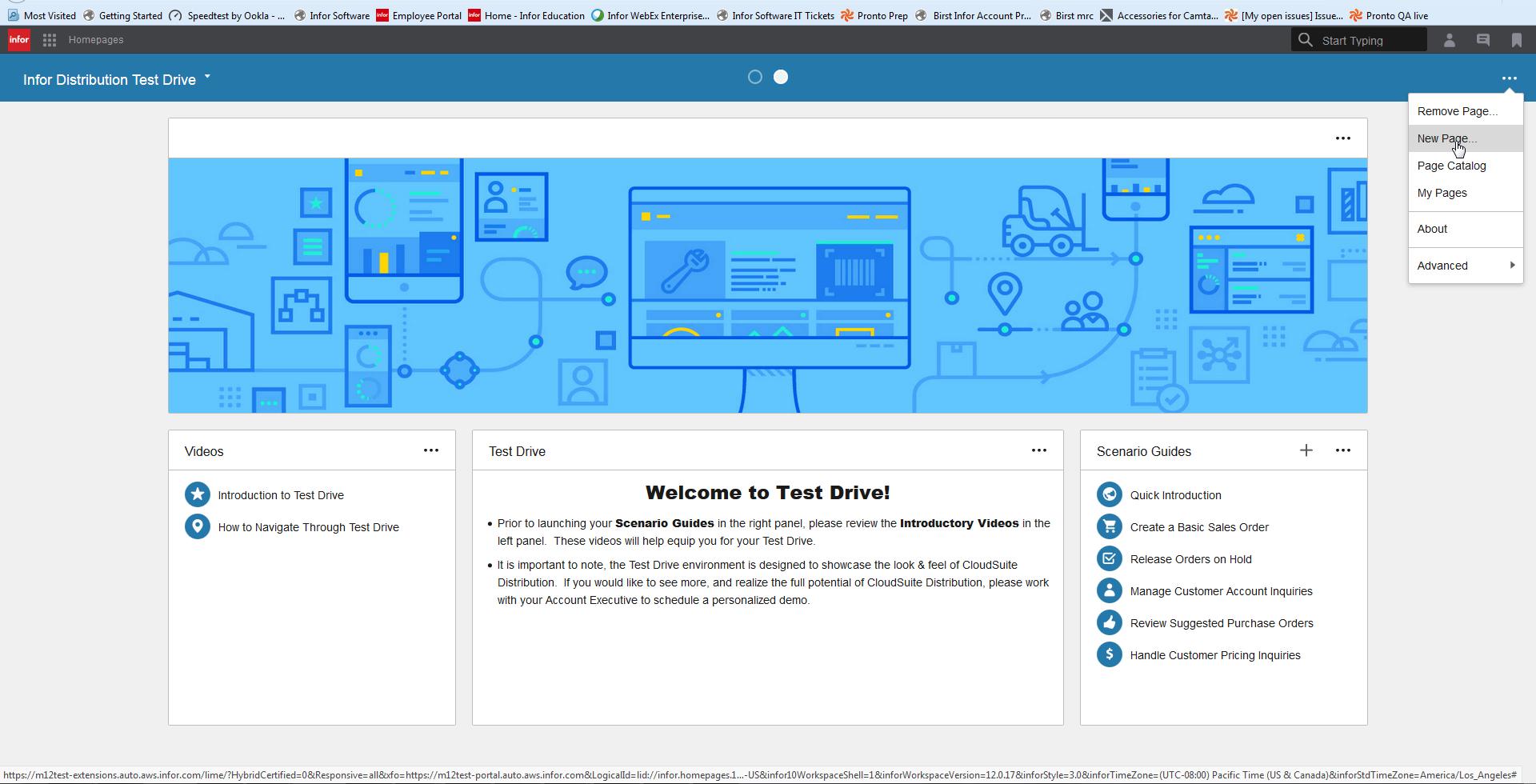Image resolution: width=1536 pixels, height=784 pixels.
Task: Open the chat messages icon
Action: (x=1482, y=40)
